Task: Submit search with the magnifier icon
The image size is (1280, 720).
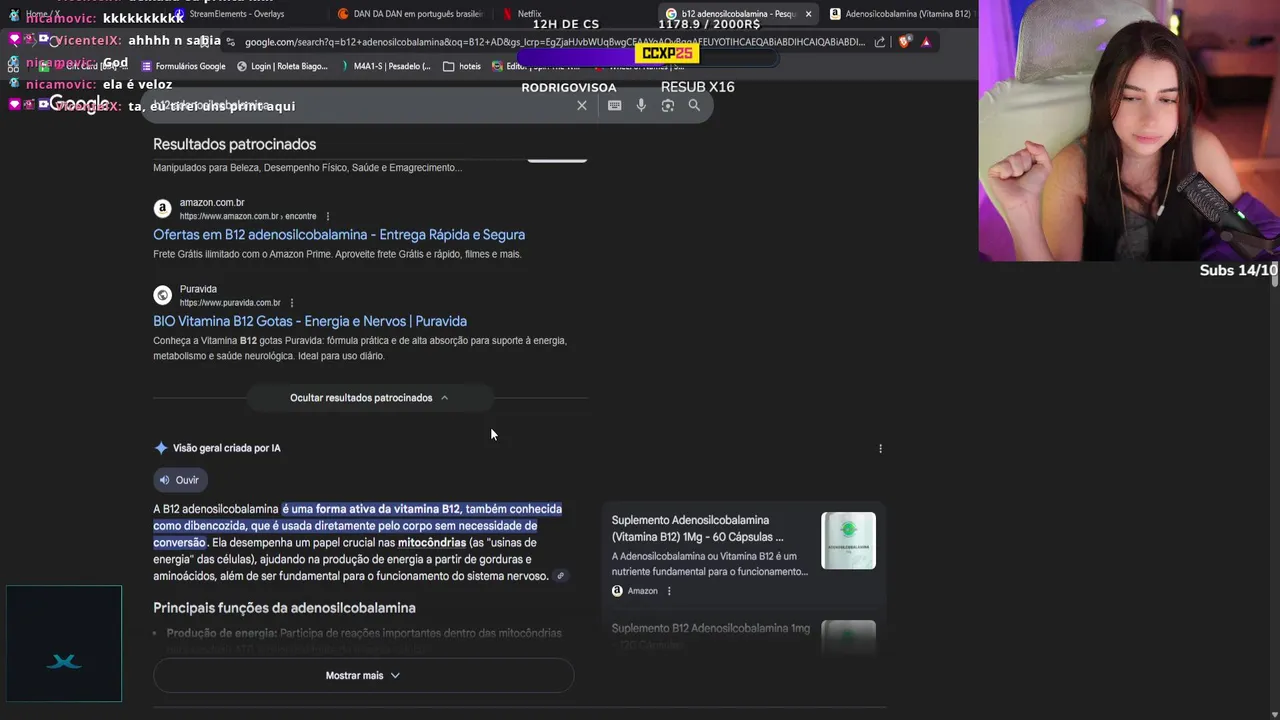Action: [x=694, y=106]
